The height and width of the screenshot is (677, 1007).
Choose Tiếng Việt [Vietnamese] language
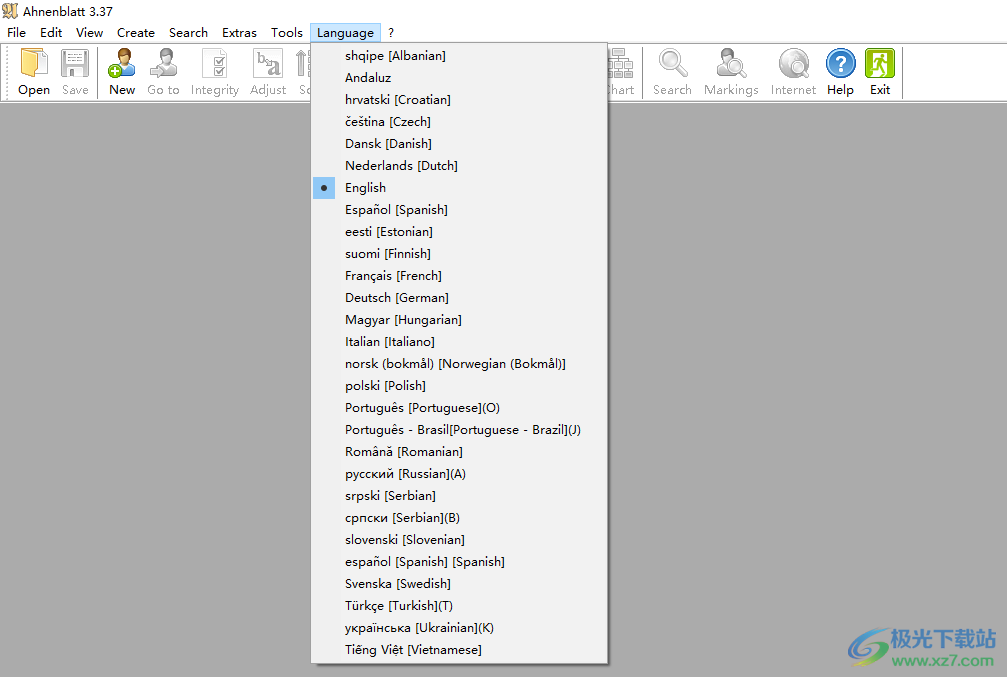coord(459,649)
